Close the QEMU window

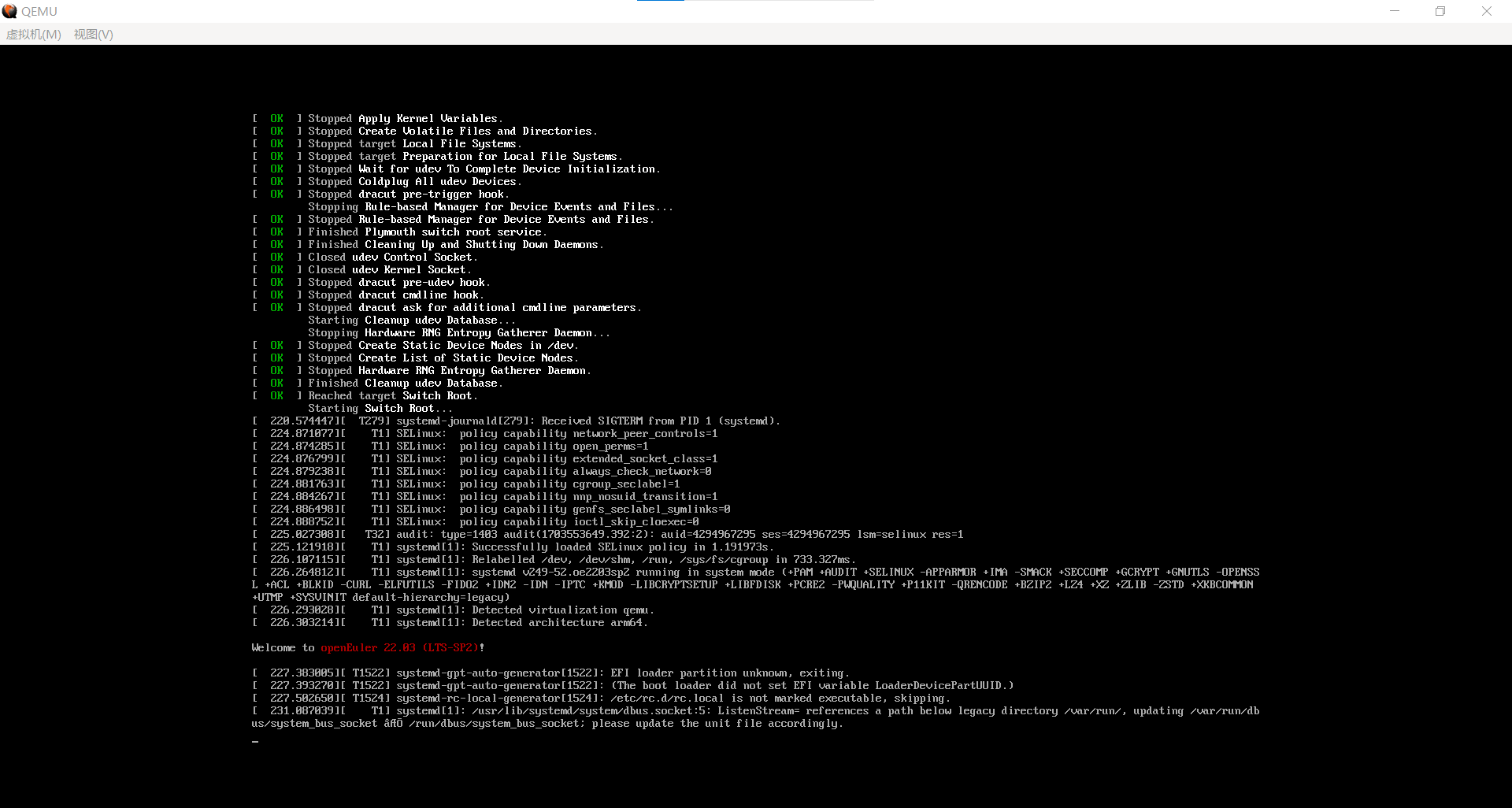point(1487,11)
